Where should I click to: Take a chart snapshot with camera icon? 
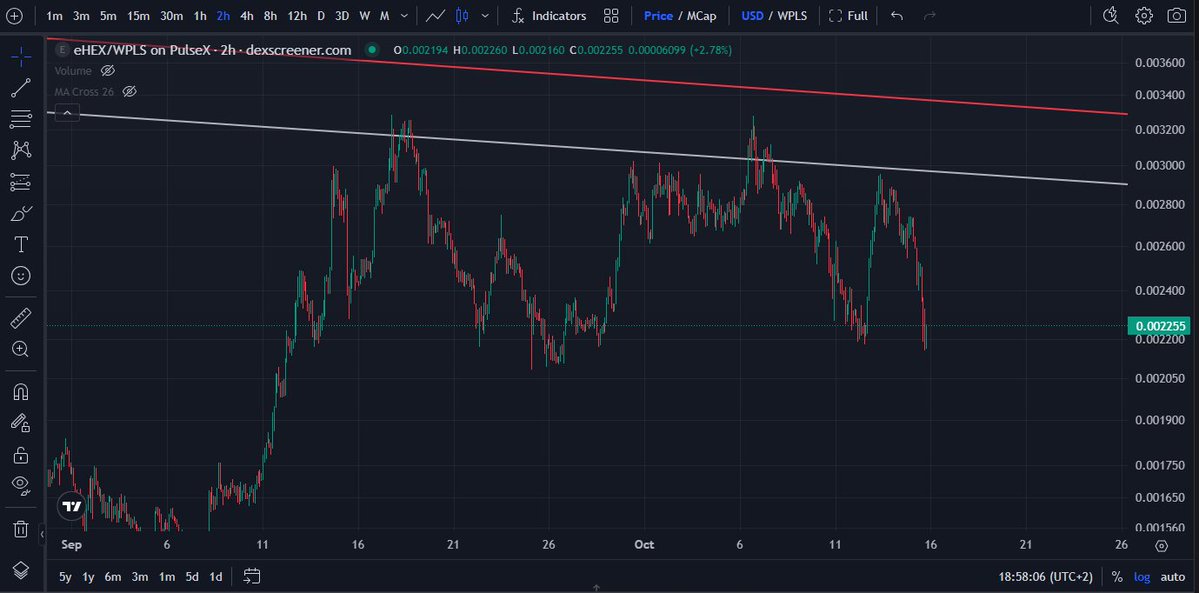point(1177,15)
